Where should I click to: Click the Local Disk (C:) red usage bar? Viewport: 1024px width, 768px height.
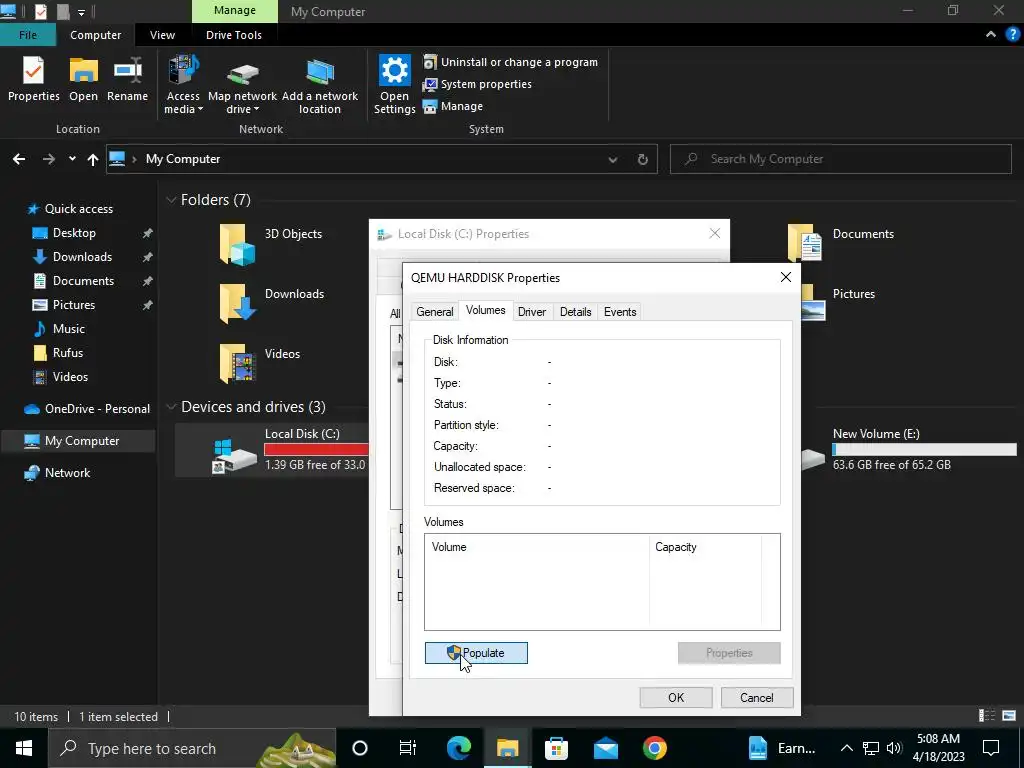[316, 449]
